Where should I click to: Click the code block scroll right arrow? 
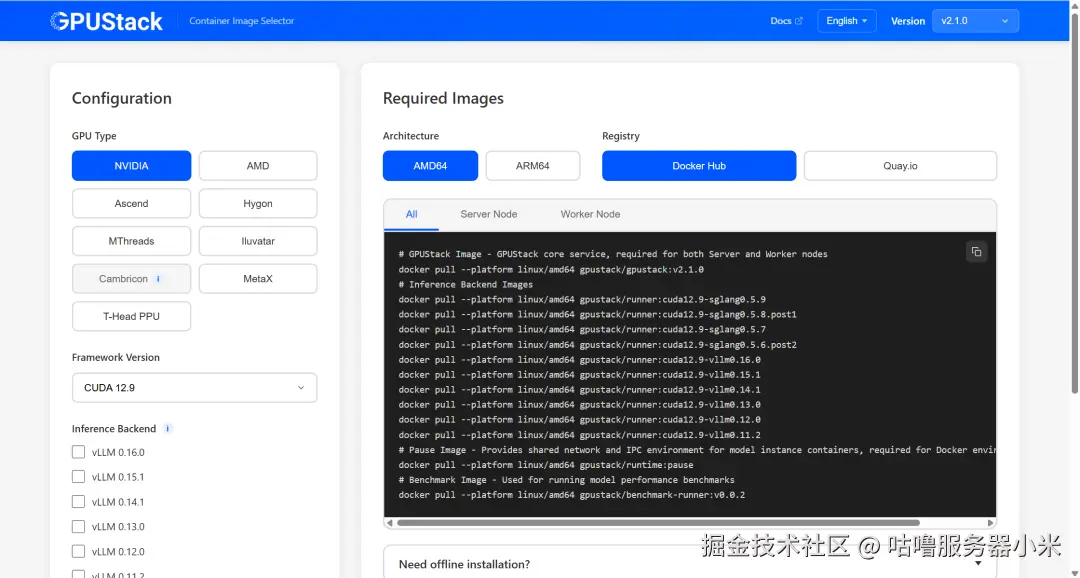click(x=990, y=523)
